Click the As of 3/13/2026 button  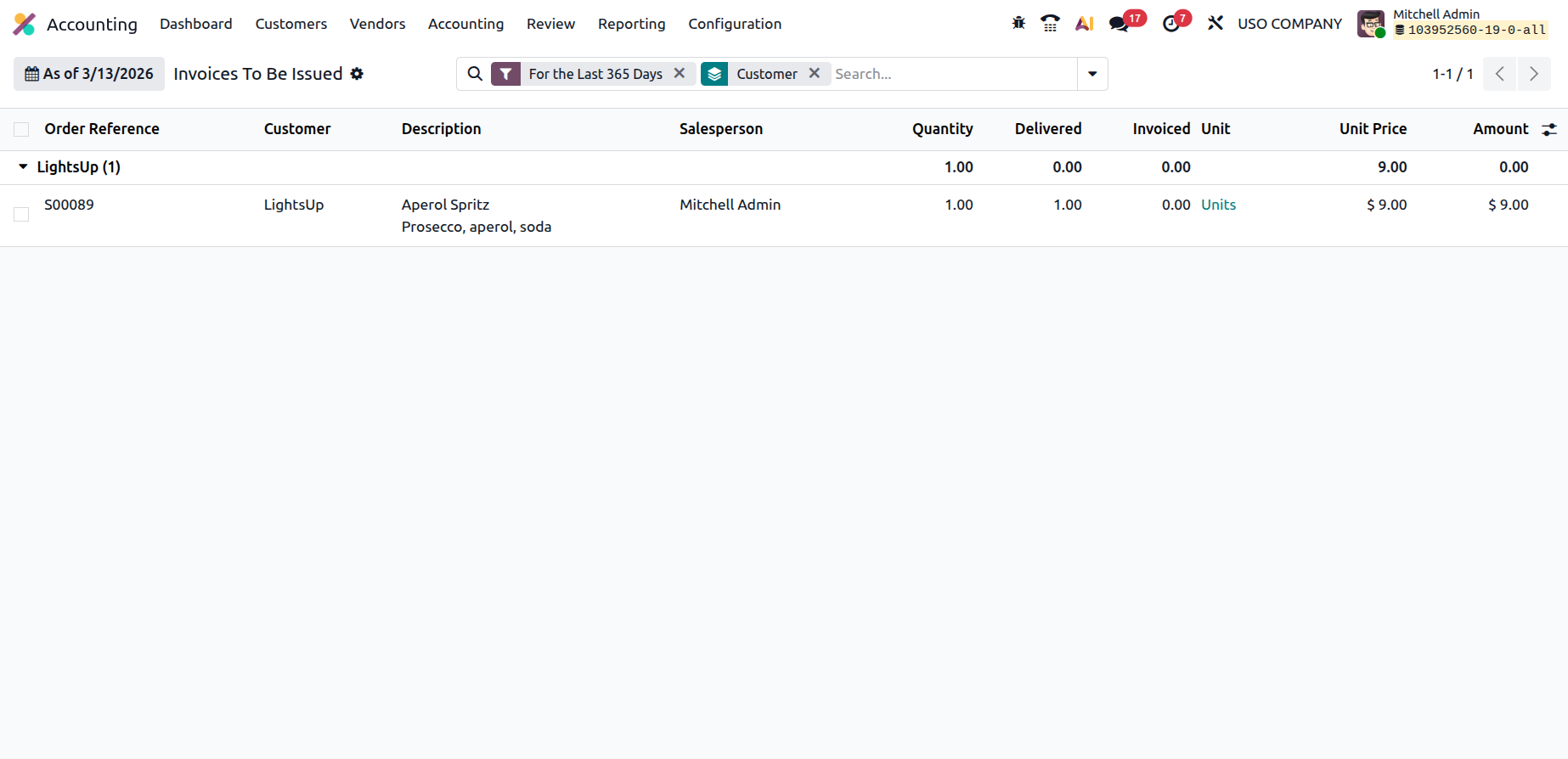[89, 74]
